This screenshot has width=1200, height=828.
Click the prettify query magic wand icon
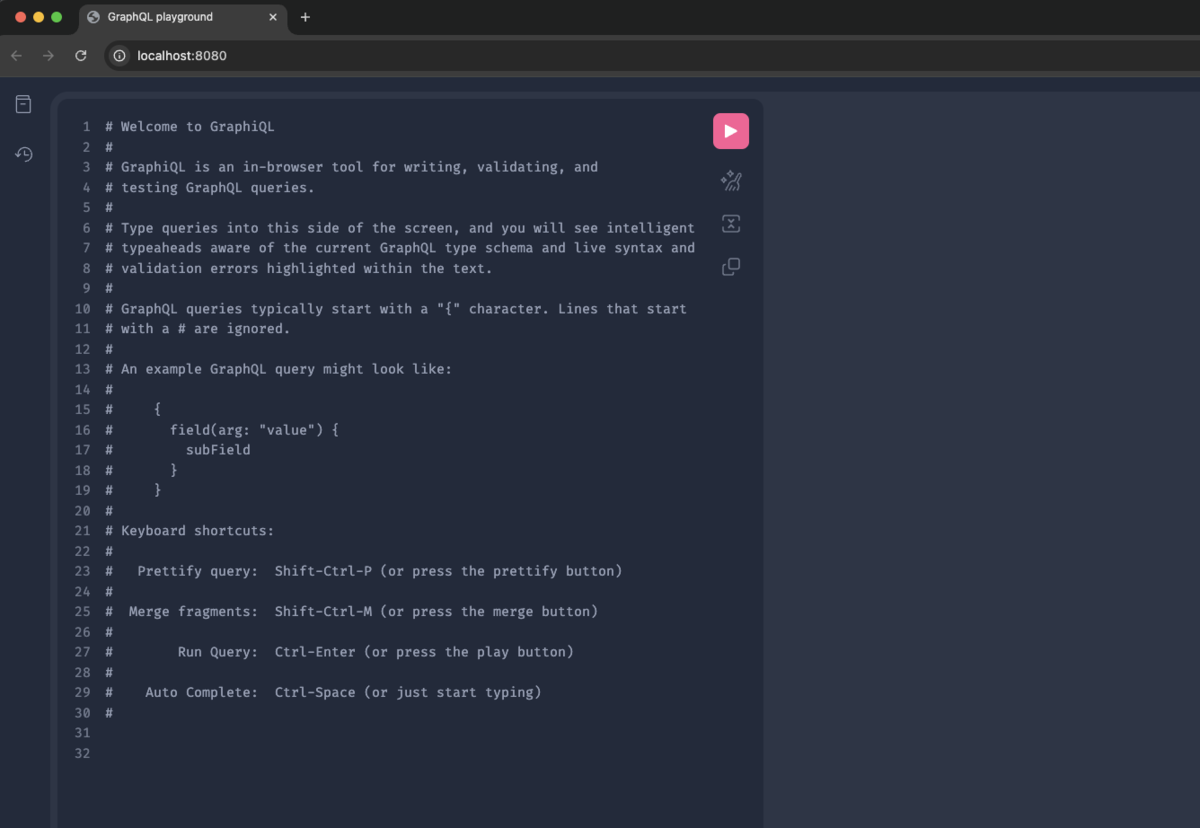point(731,181)
